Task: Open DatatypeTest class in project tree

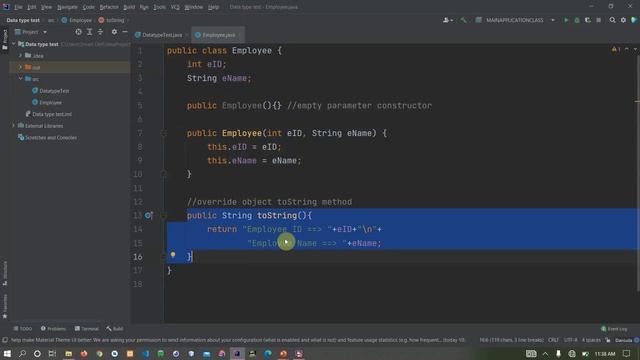Action: click(54, 91)
